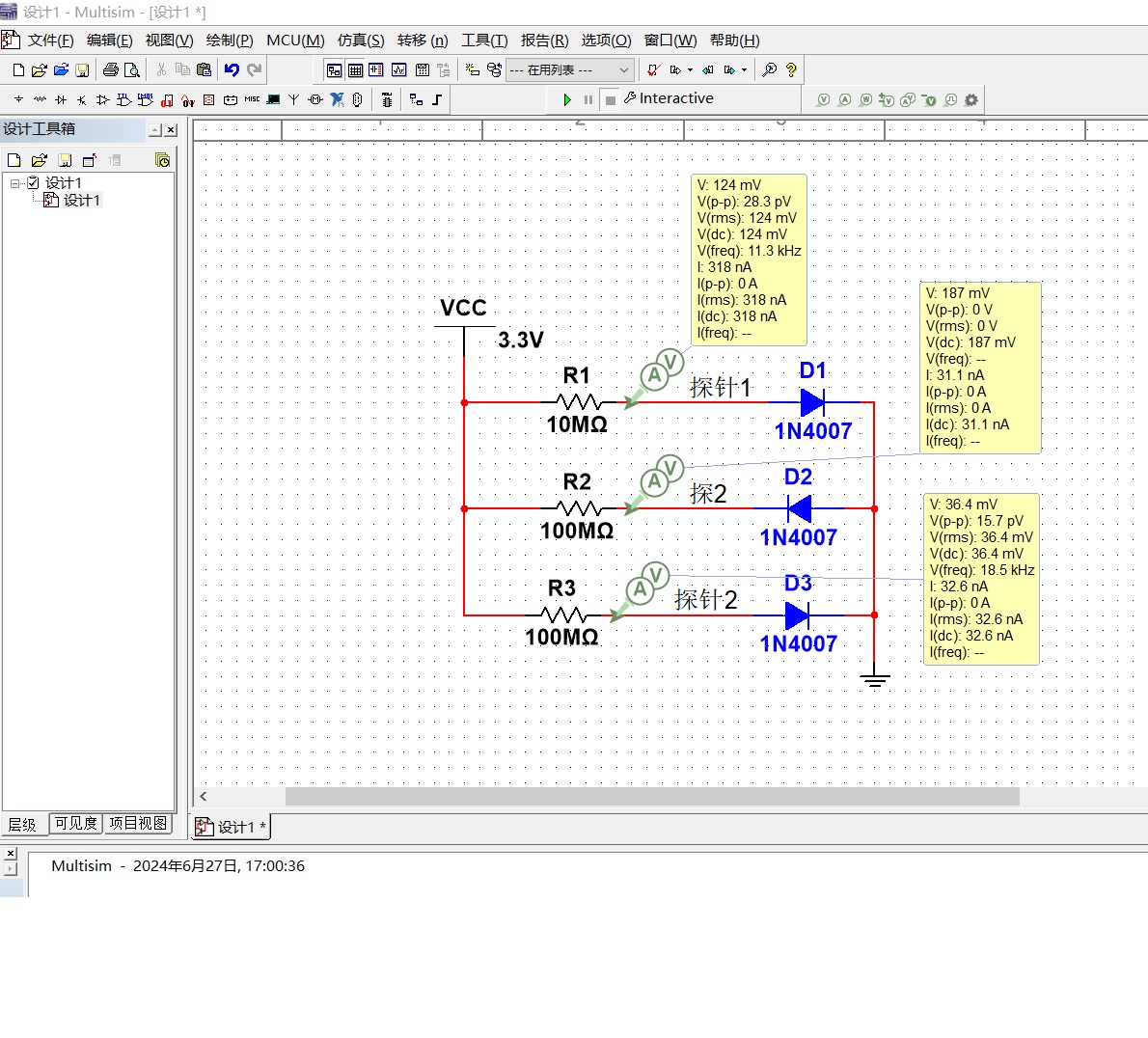
Task: Click the New file icon in main toolbar
Action: [19, 70]
